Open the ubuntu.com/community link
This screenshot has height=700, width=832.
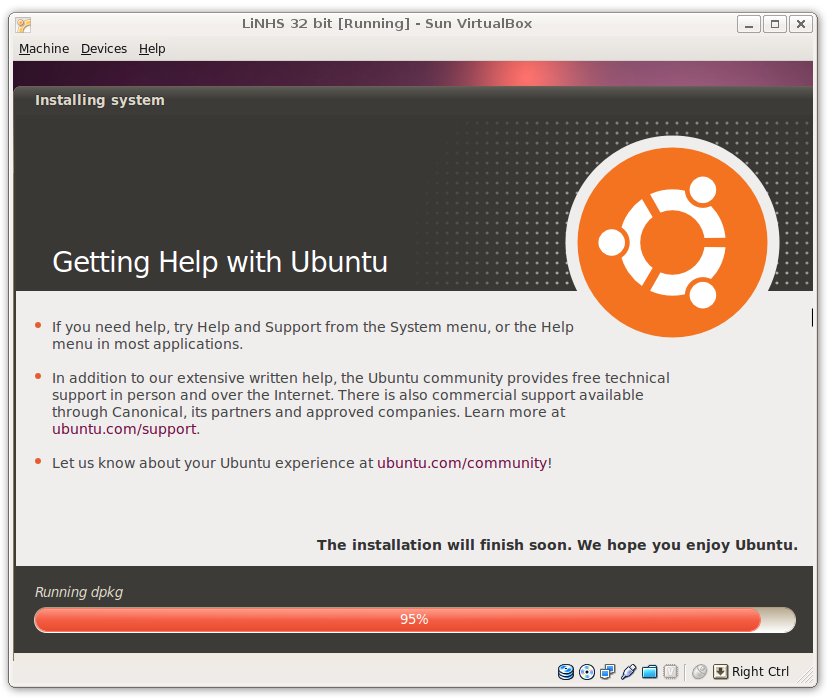462,463
